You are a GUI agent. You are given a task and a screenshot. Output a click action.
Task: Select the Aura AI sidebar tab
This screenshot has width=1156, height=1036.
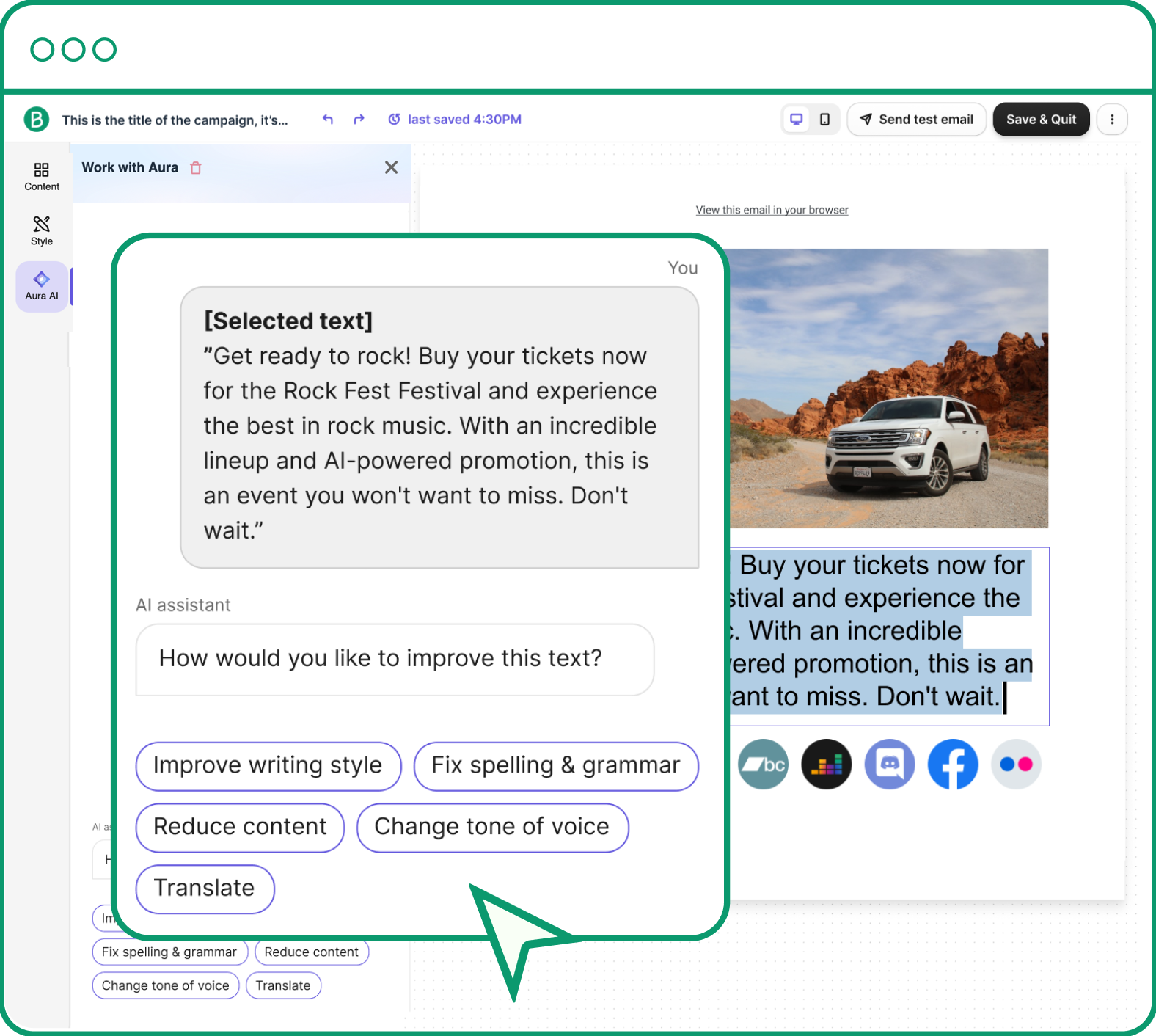click(x=42, y=286)
